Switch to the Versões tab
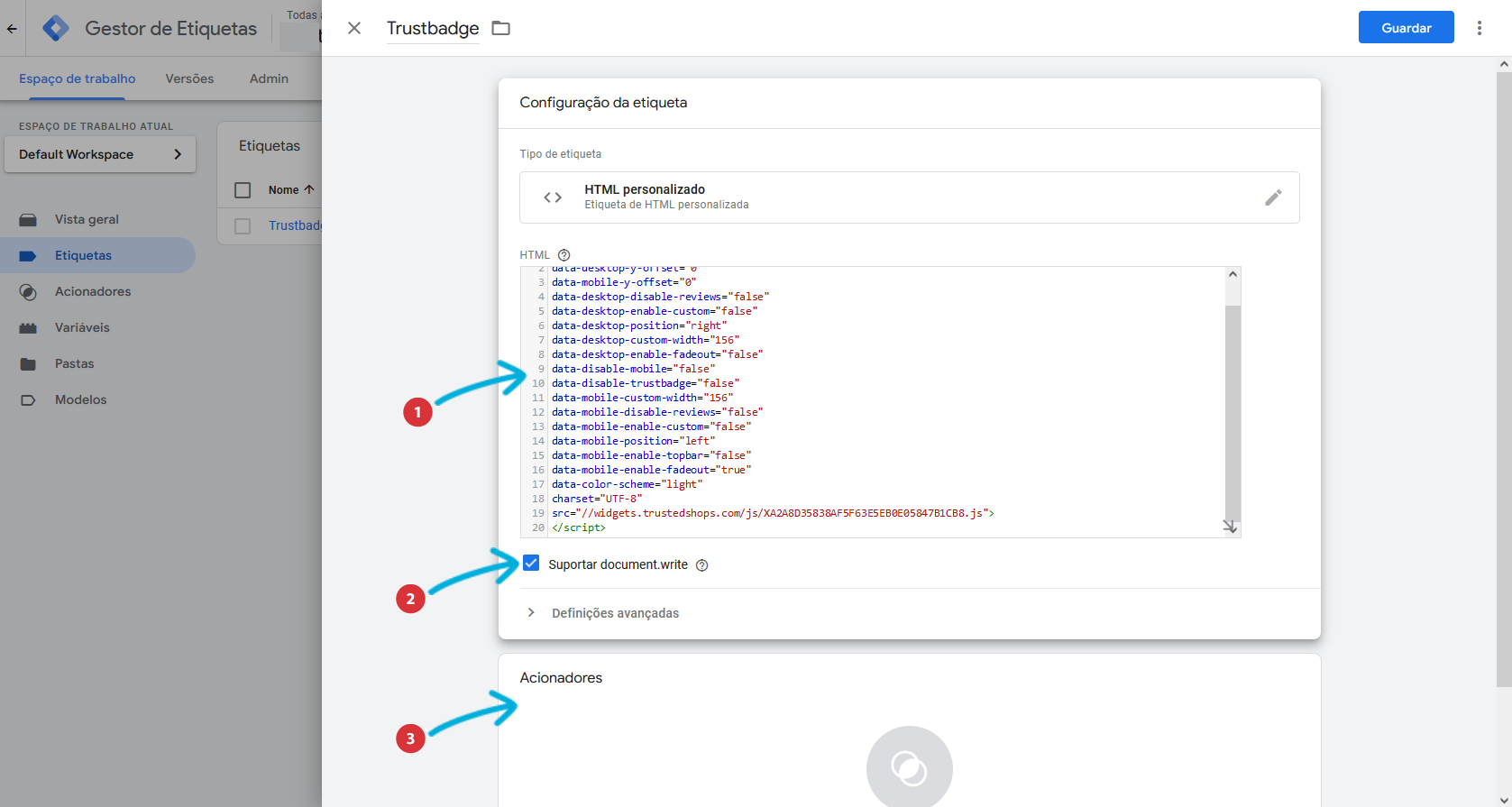 point(189,78)
